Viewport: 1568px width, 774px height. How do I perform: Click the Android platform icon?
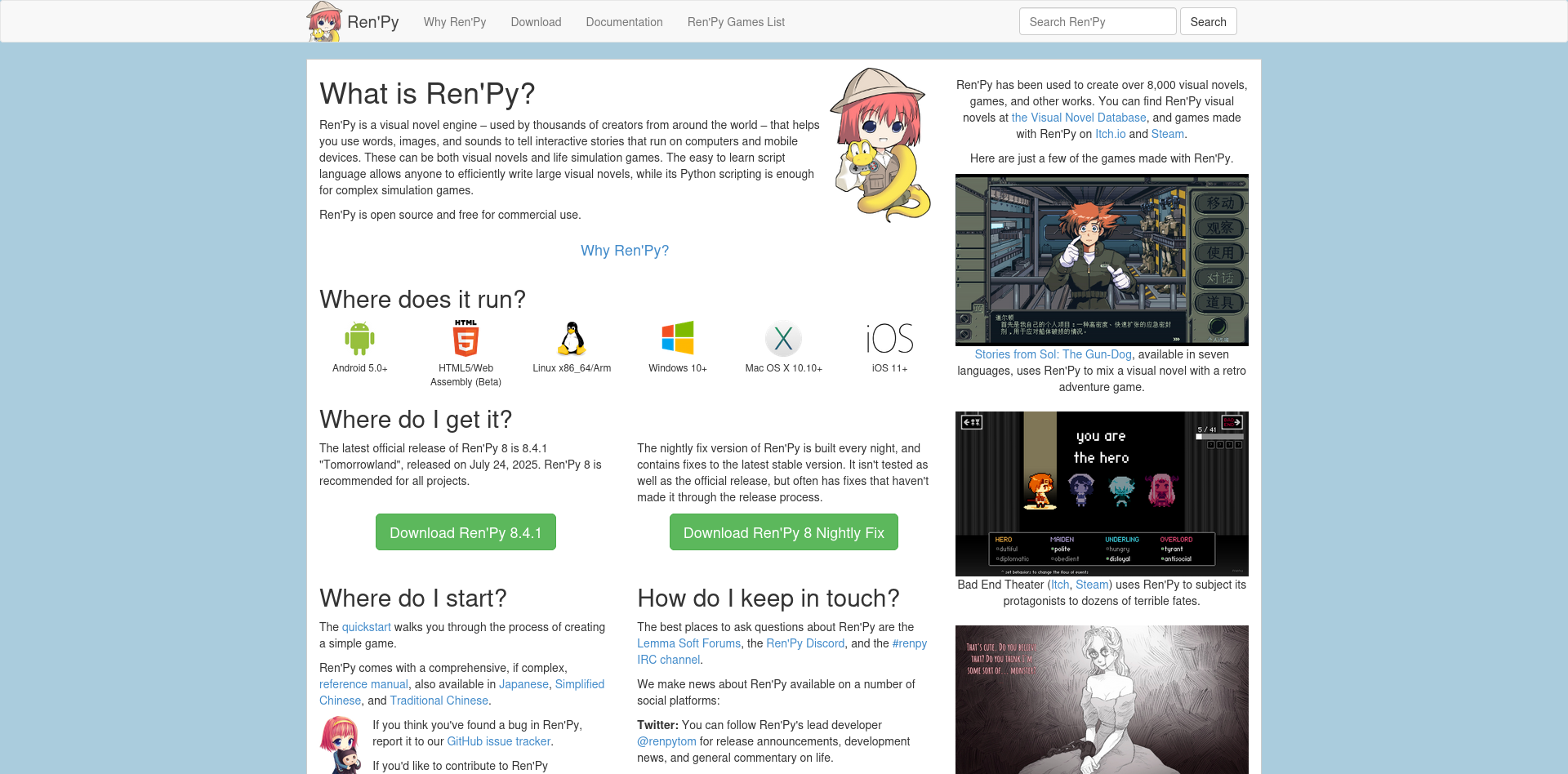point(359,338)
